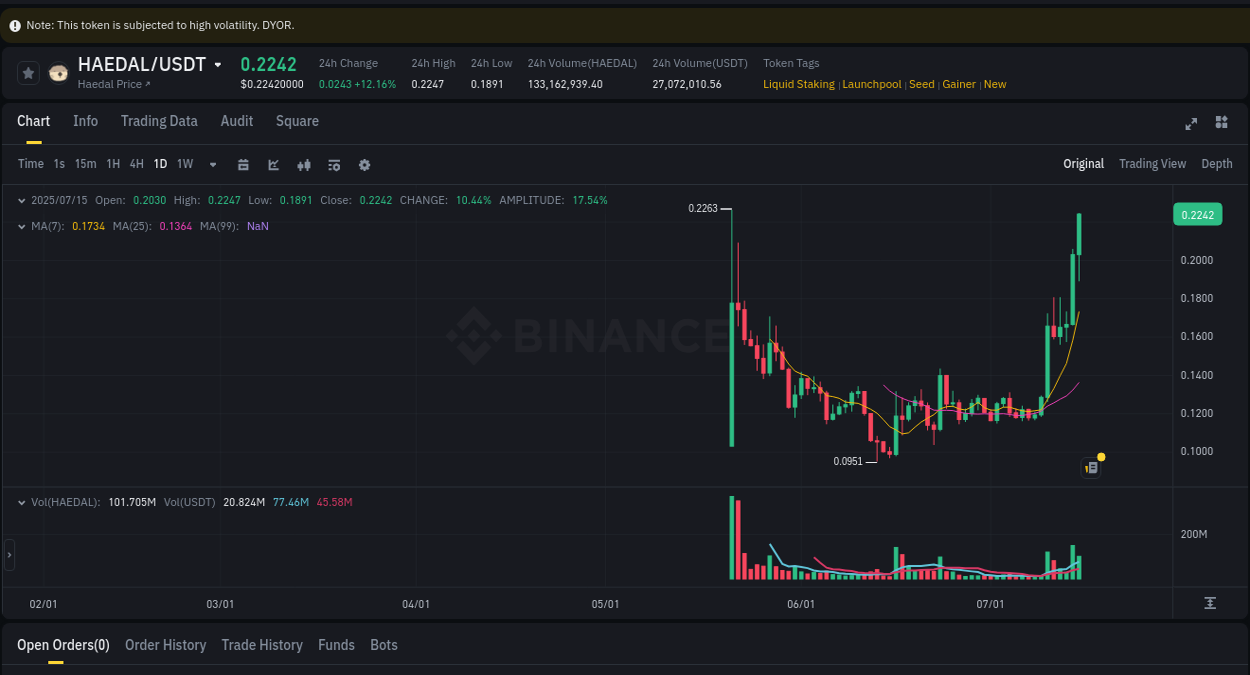
Task: Open the date range calendar icon
Action: [243, 164]
